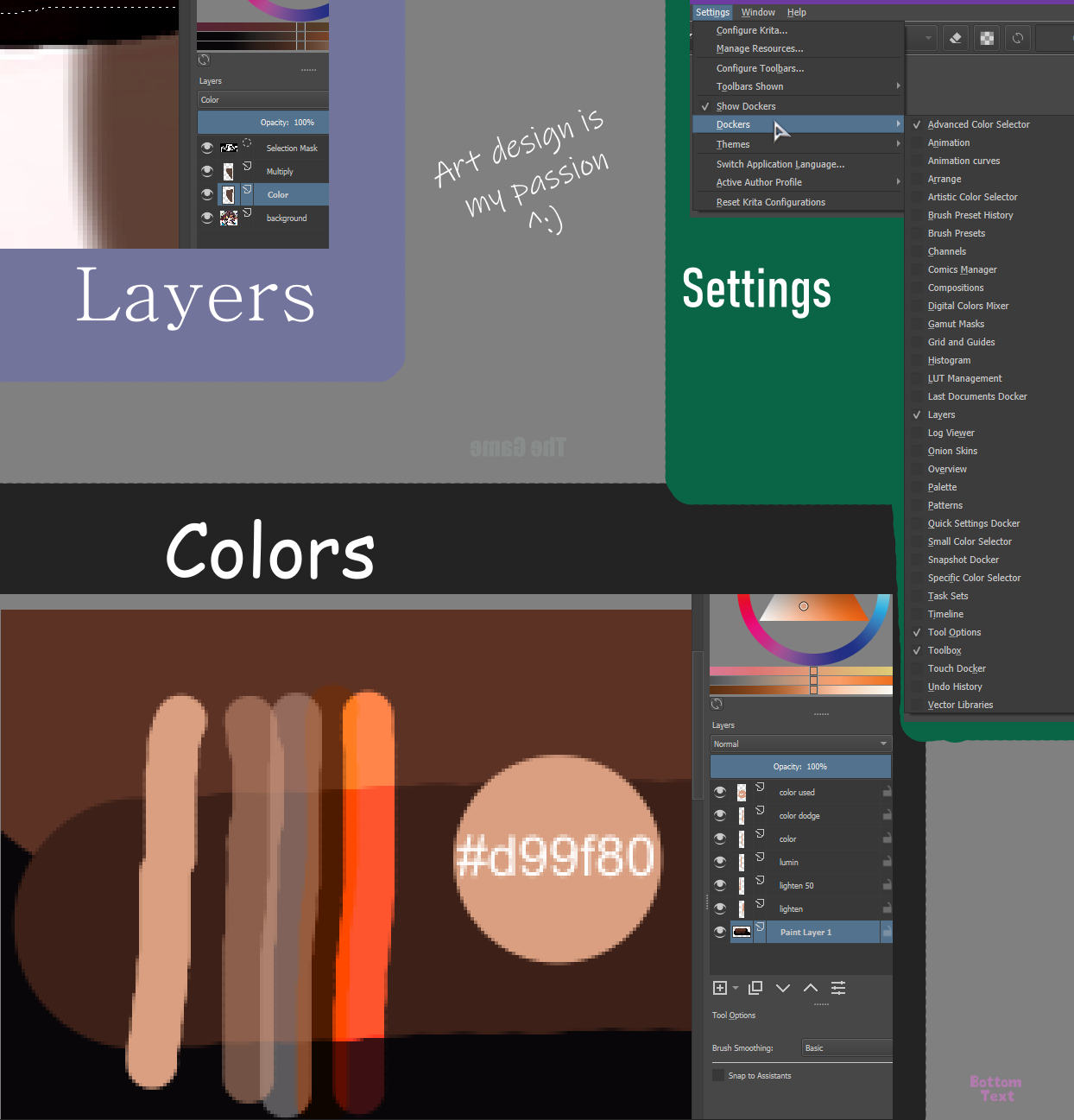
Task: Open the arrow next to Add Layer
Action: pos(736,988)
